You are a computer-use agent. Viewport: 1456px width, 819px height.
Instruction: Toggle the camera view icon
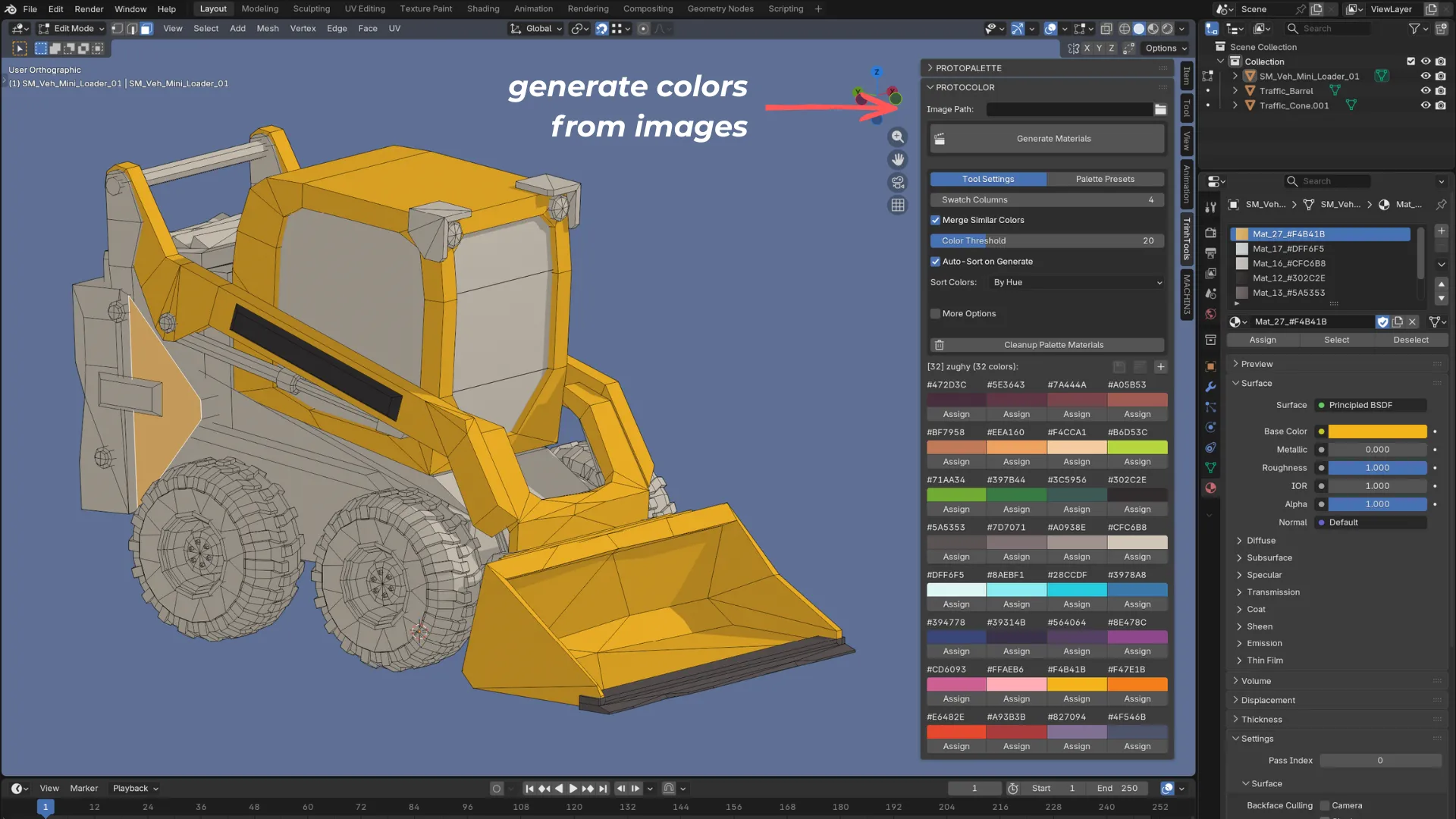click(x=898, y=183)
